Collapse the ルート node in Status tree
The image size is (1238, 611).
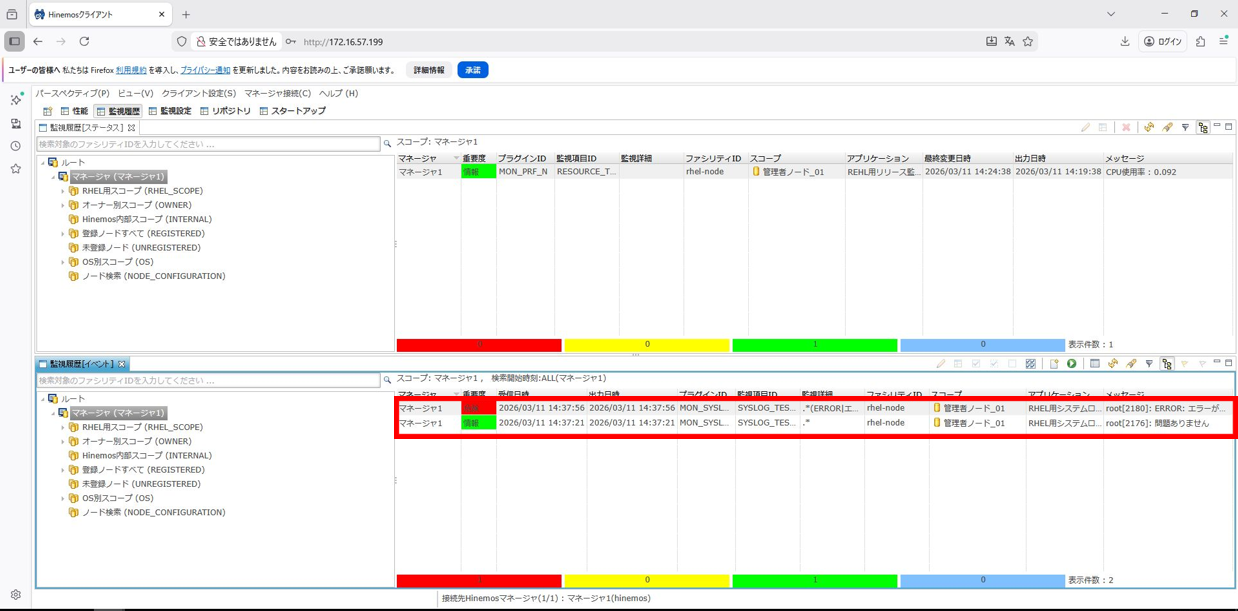point(43,163)
